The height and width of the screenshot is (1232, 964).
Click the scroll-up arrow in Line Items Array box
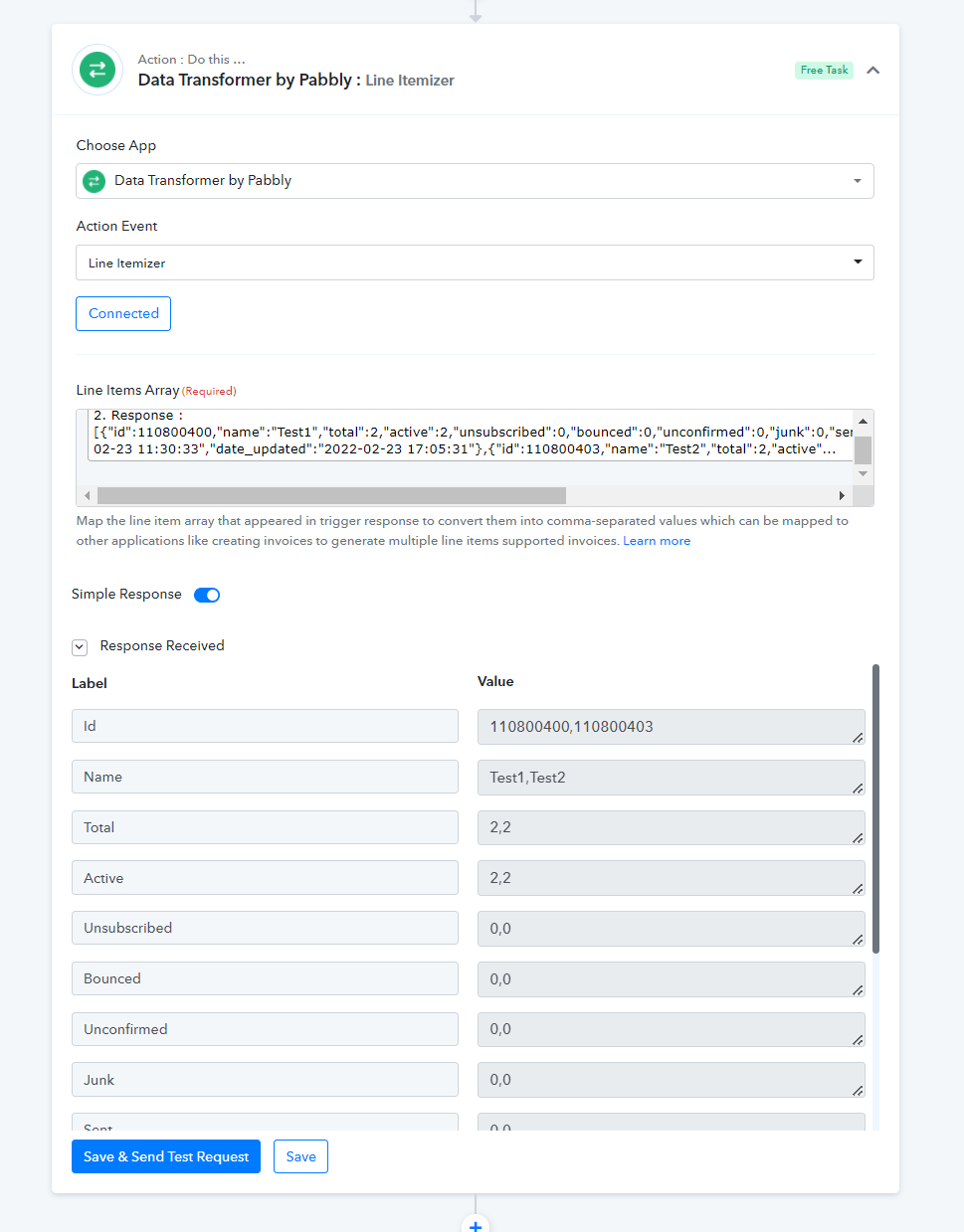pyautogui.click(x=864, y=421)
